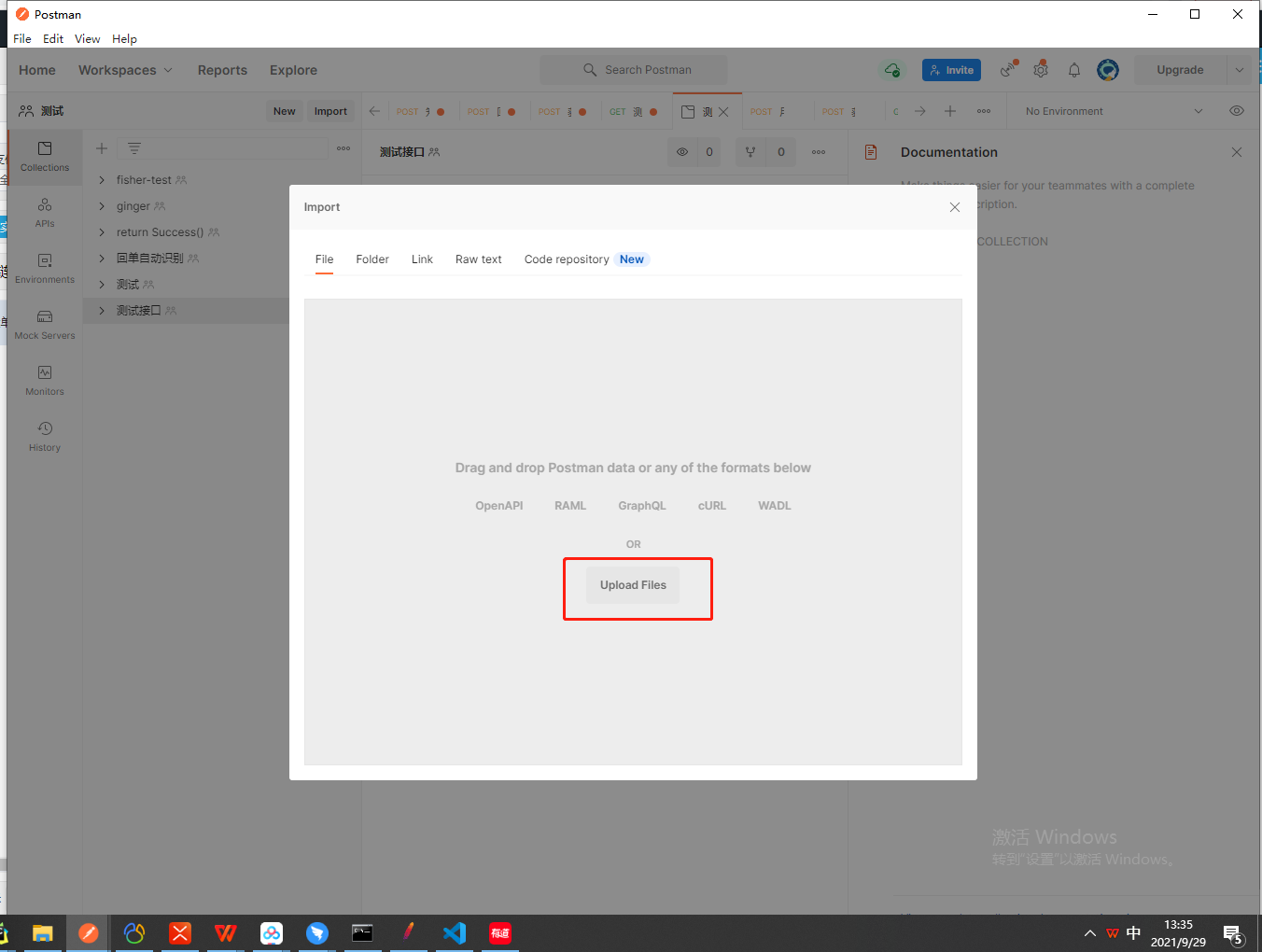
Task: Click the collections filter input
Action: click(x=223, y=148)
